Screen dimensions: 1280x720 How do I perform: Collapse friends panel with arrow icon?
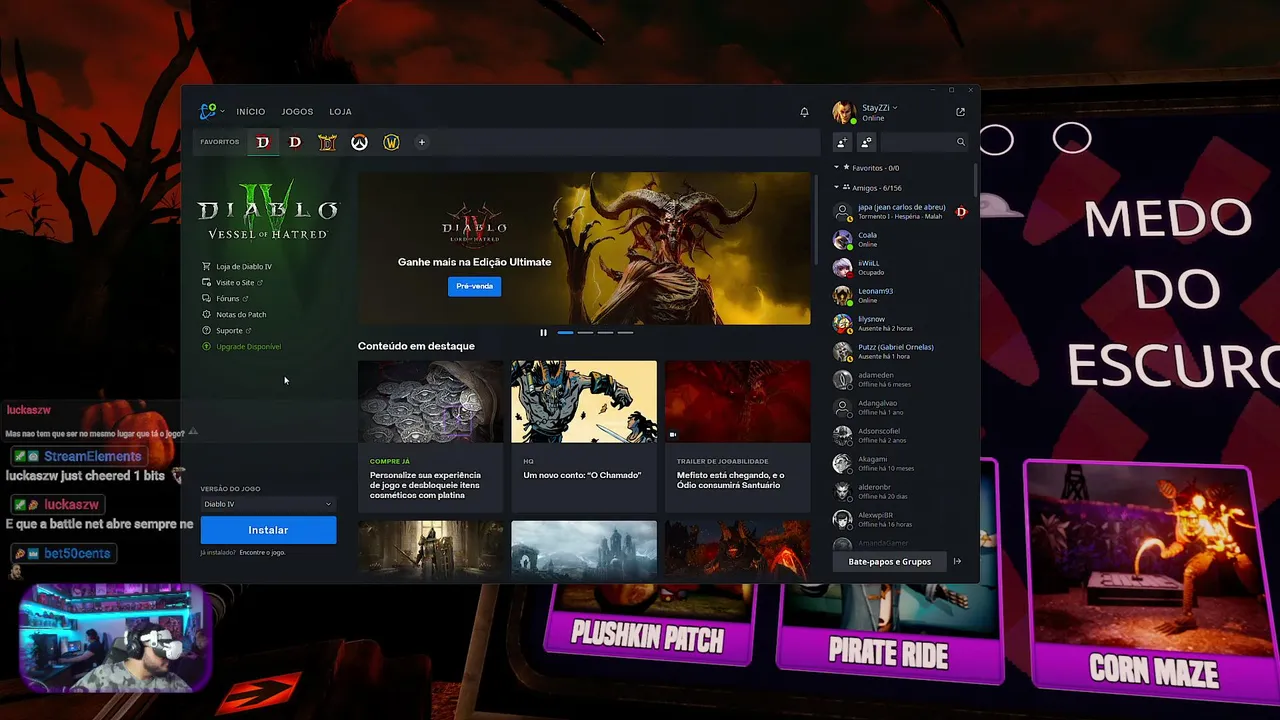[957, 562]
